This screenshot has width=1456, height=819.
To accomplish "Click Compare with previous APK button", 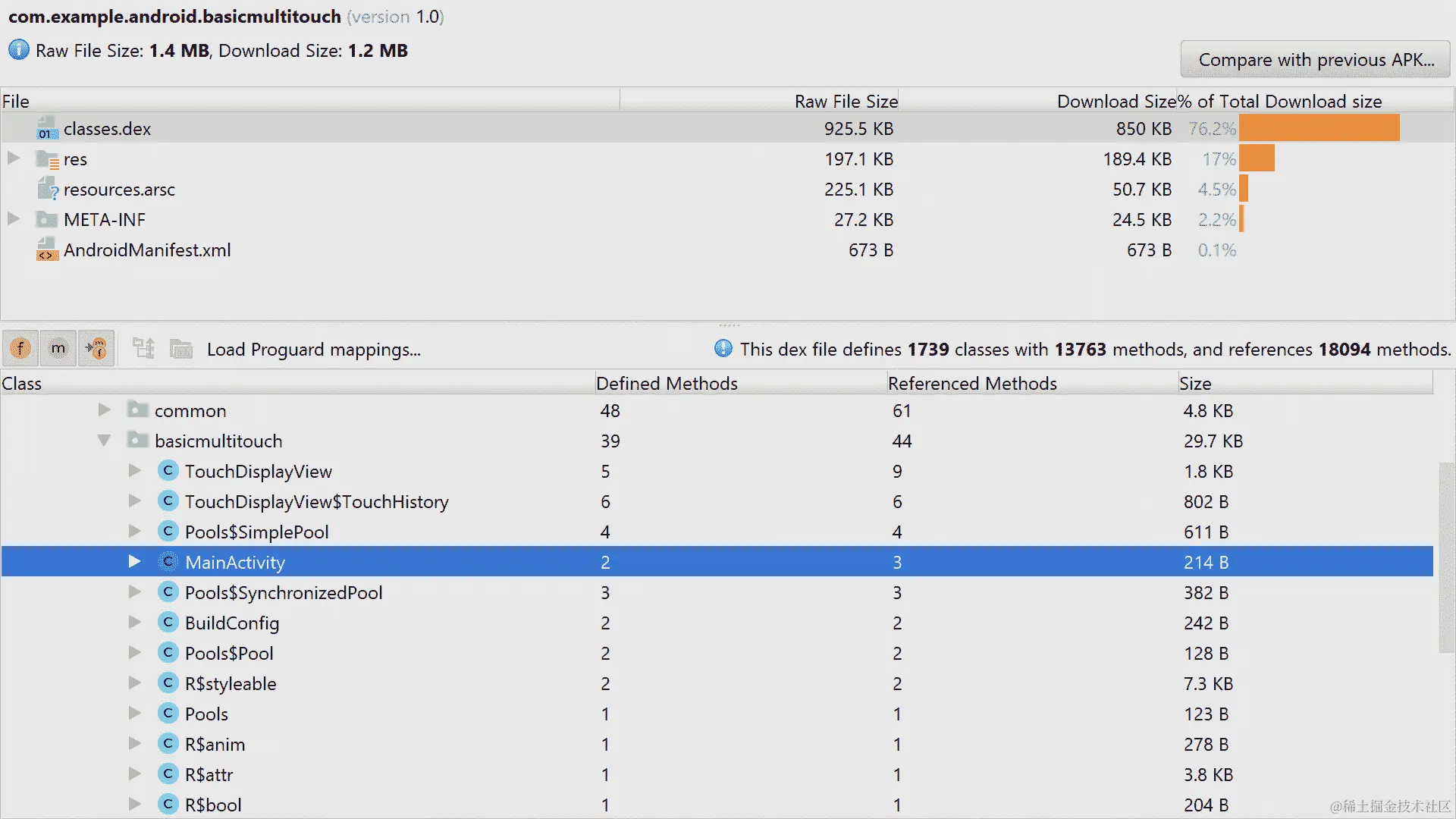I will click(1315, 60).
